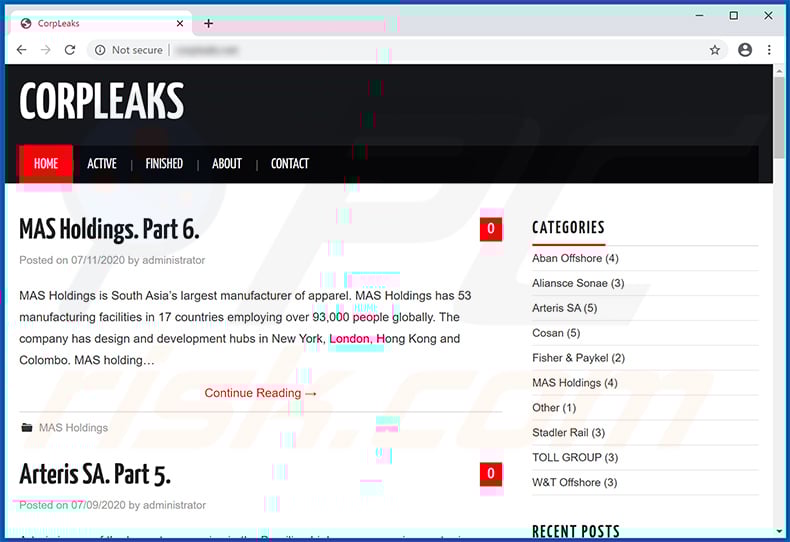Open a new tab with plus button
Screen dimensions: 790x542
(209, 23)
